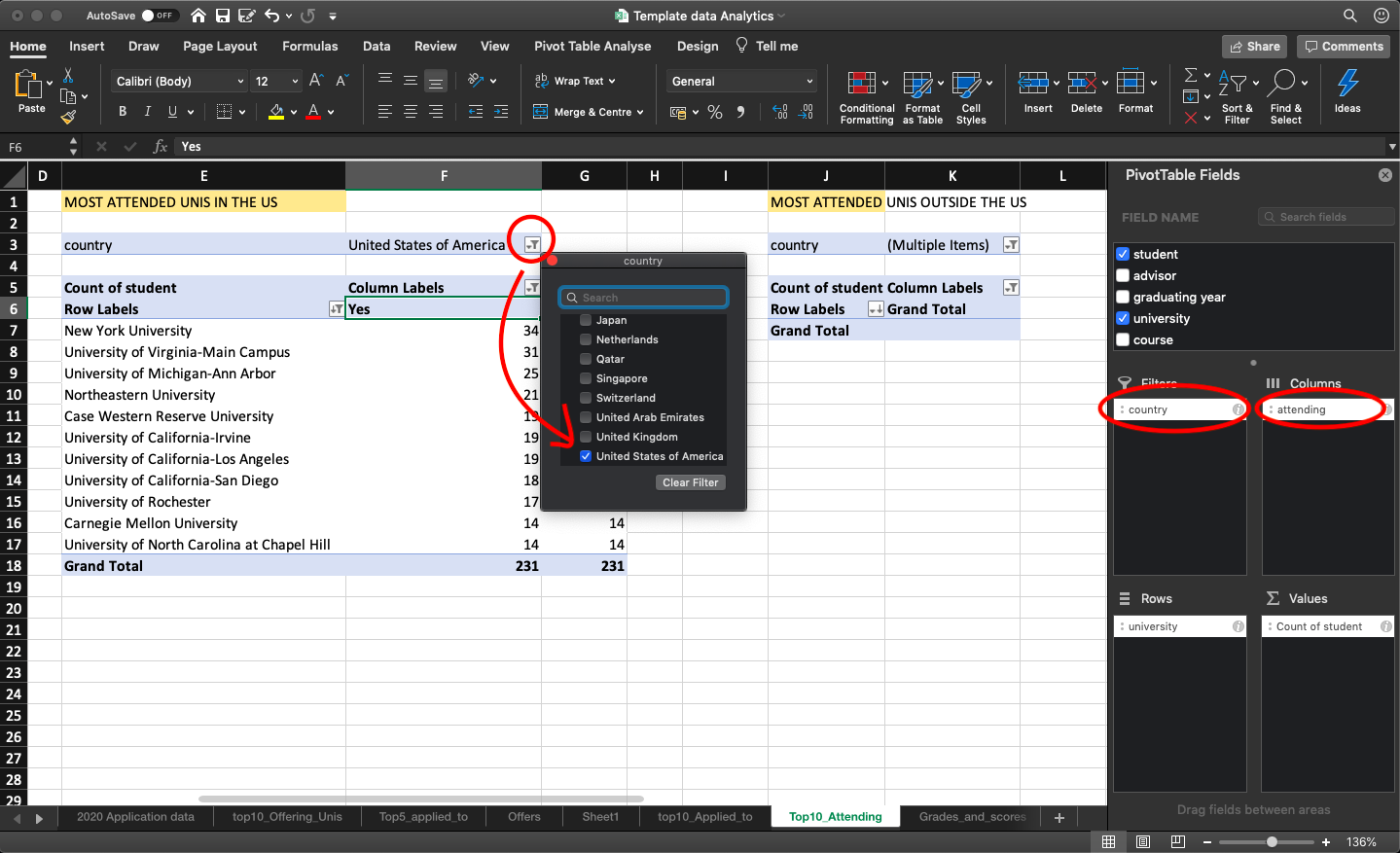Open the country filter dropdown in cell K3
The width and height of the screenshot is (1400, 853).
1011,245
